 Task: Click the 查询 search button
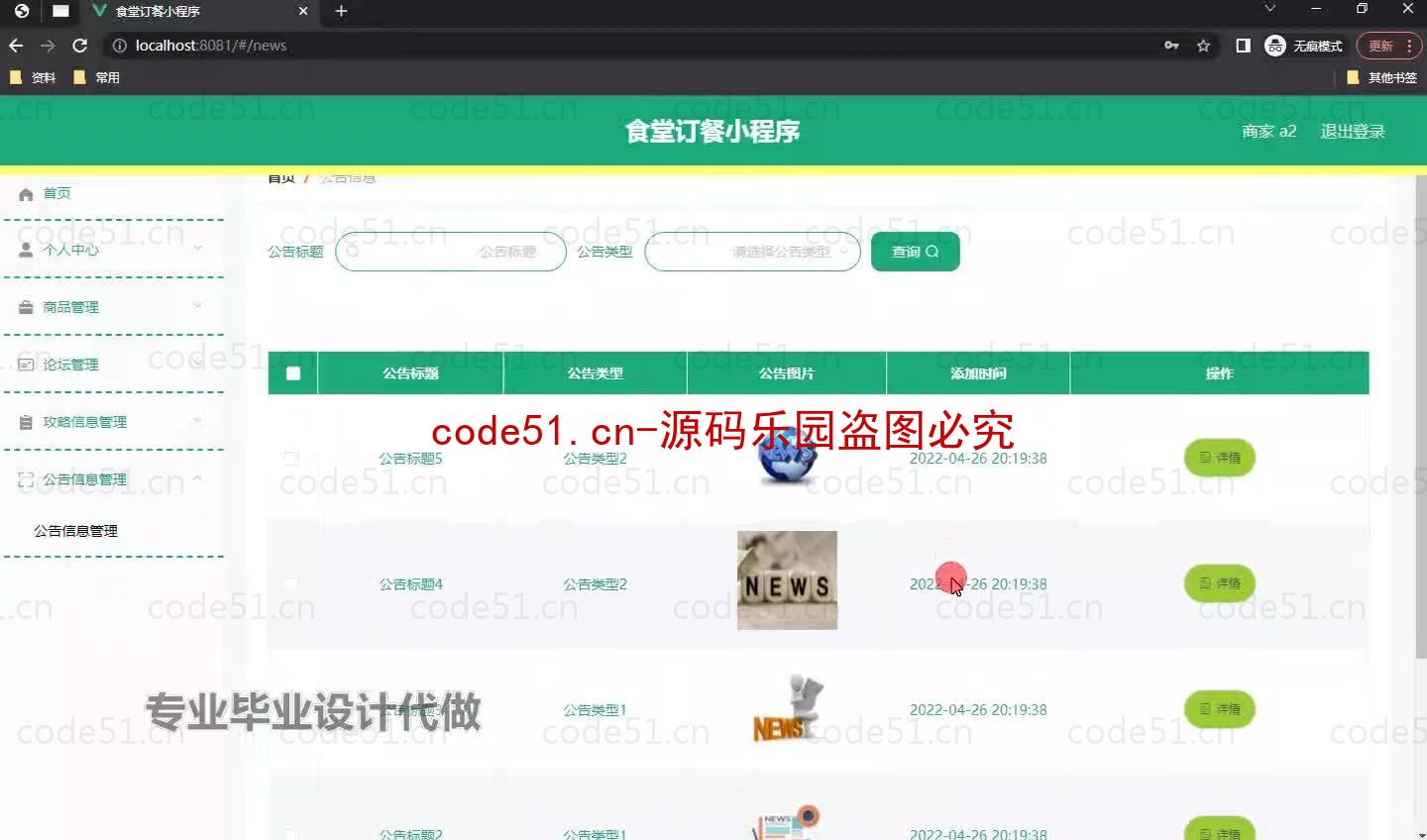915,252
